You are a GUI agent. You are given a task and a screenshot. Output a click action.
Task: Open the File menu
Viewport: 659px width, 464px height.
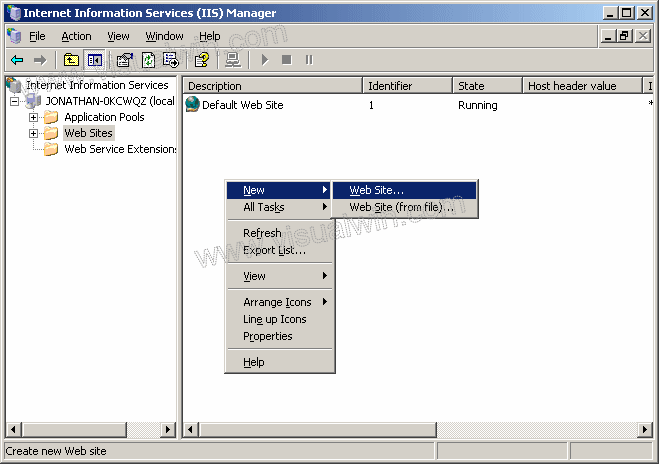pos(37,37)
